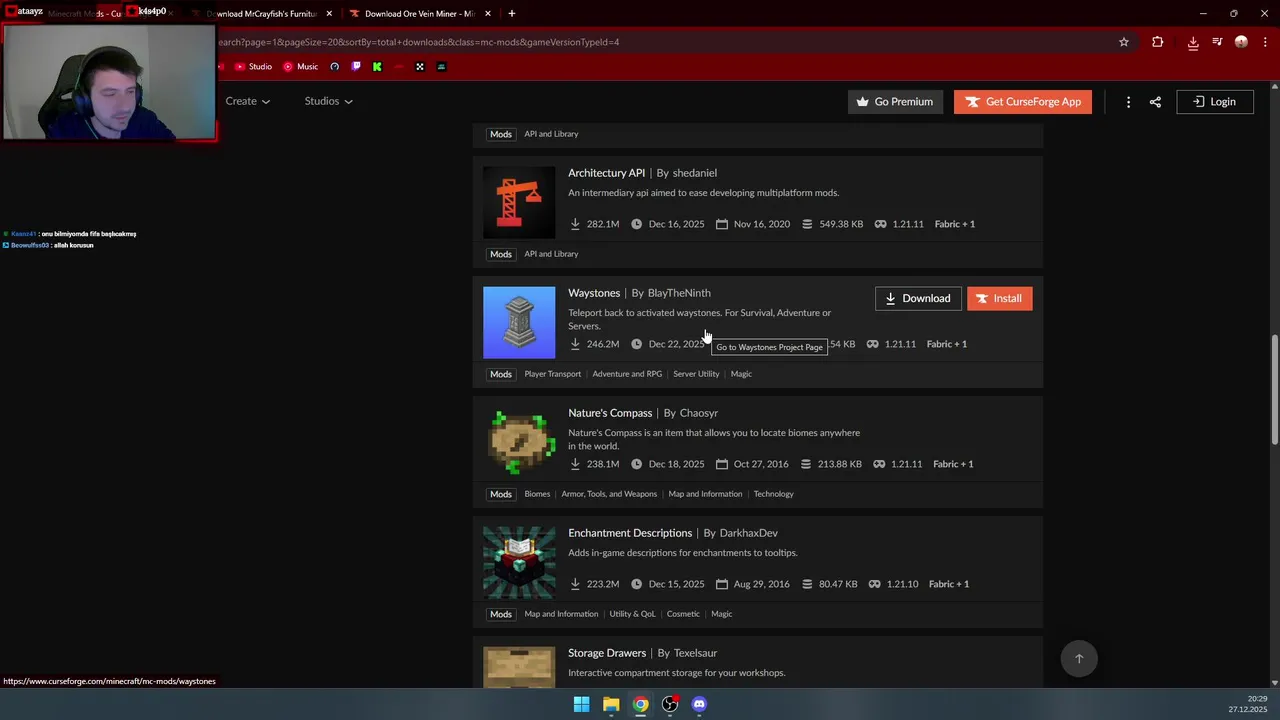Click the Go Premium button

[895, 101]
